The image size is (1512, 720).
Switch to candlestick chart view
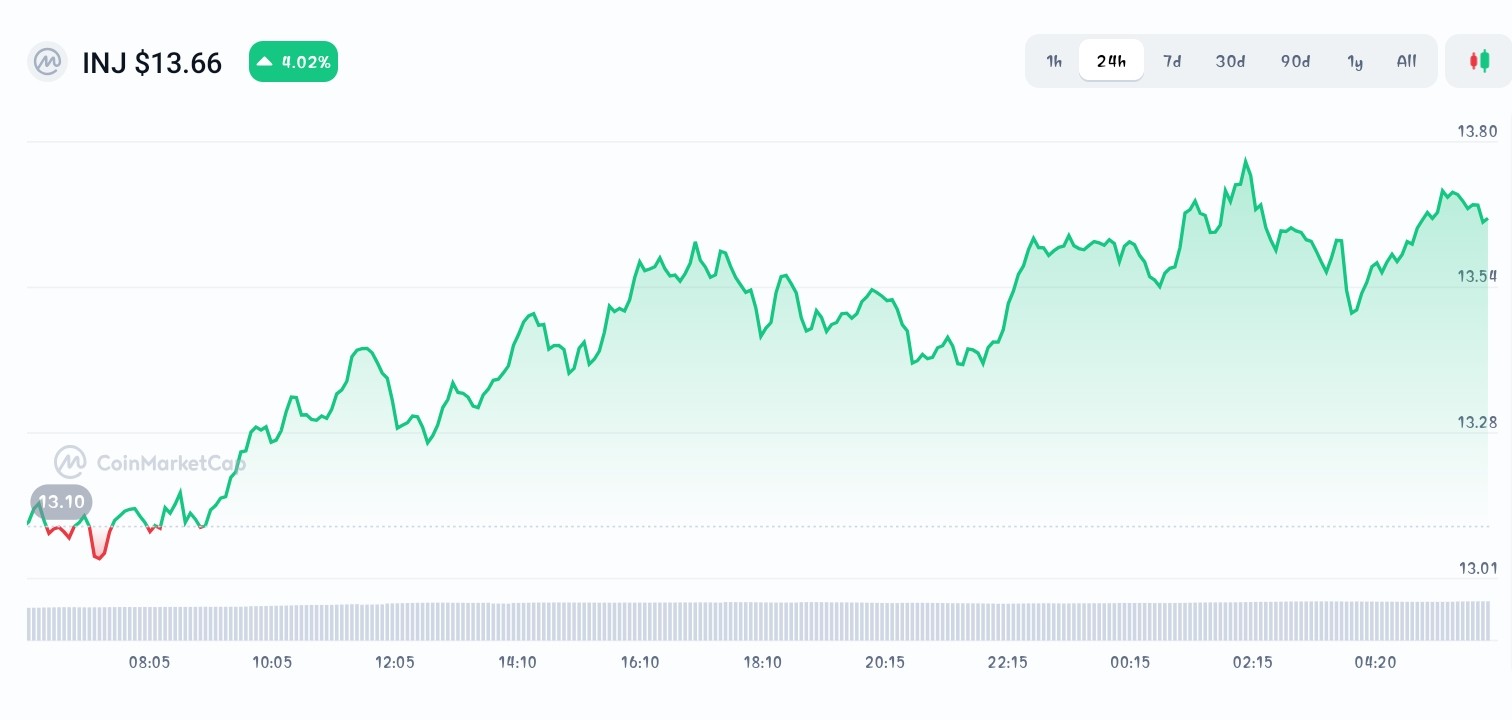(1478, 61)
